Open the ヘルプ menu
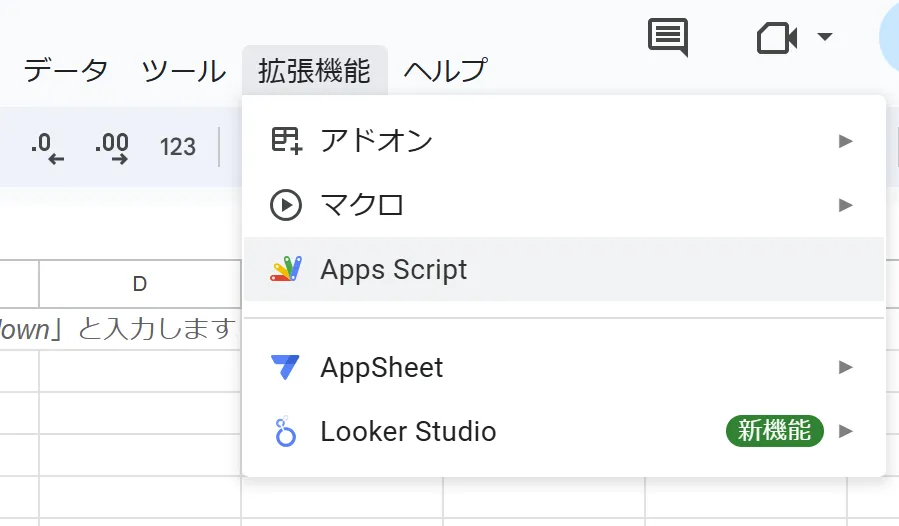The height and width of the screenshot is (526, 899). click(x=445, y=71)
